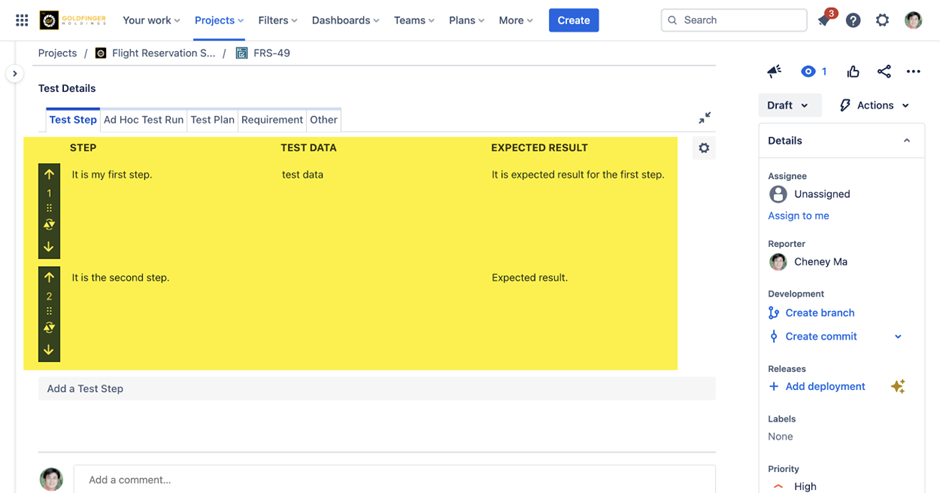This screenshot has height=493, width=940.
Task: Expand the Actions dropdown menu
Action: pos(875,105)
